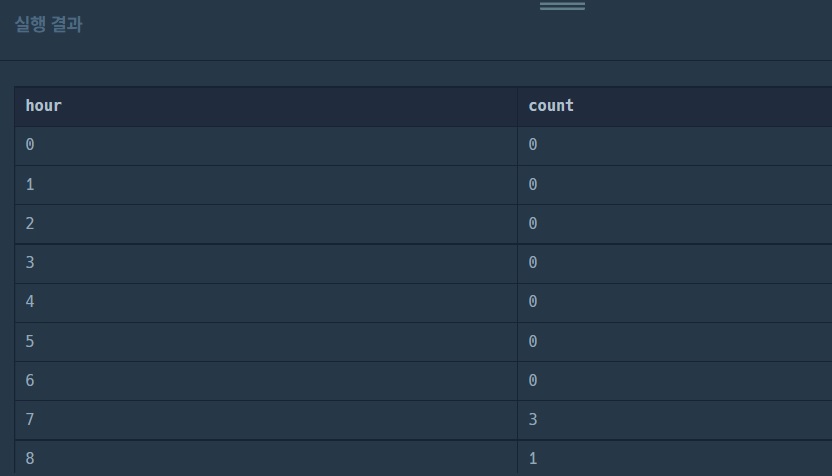Select hour cell with value 3
Viewport: 832px width, 476px height.
[266, 263]
